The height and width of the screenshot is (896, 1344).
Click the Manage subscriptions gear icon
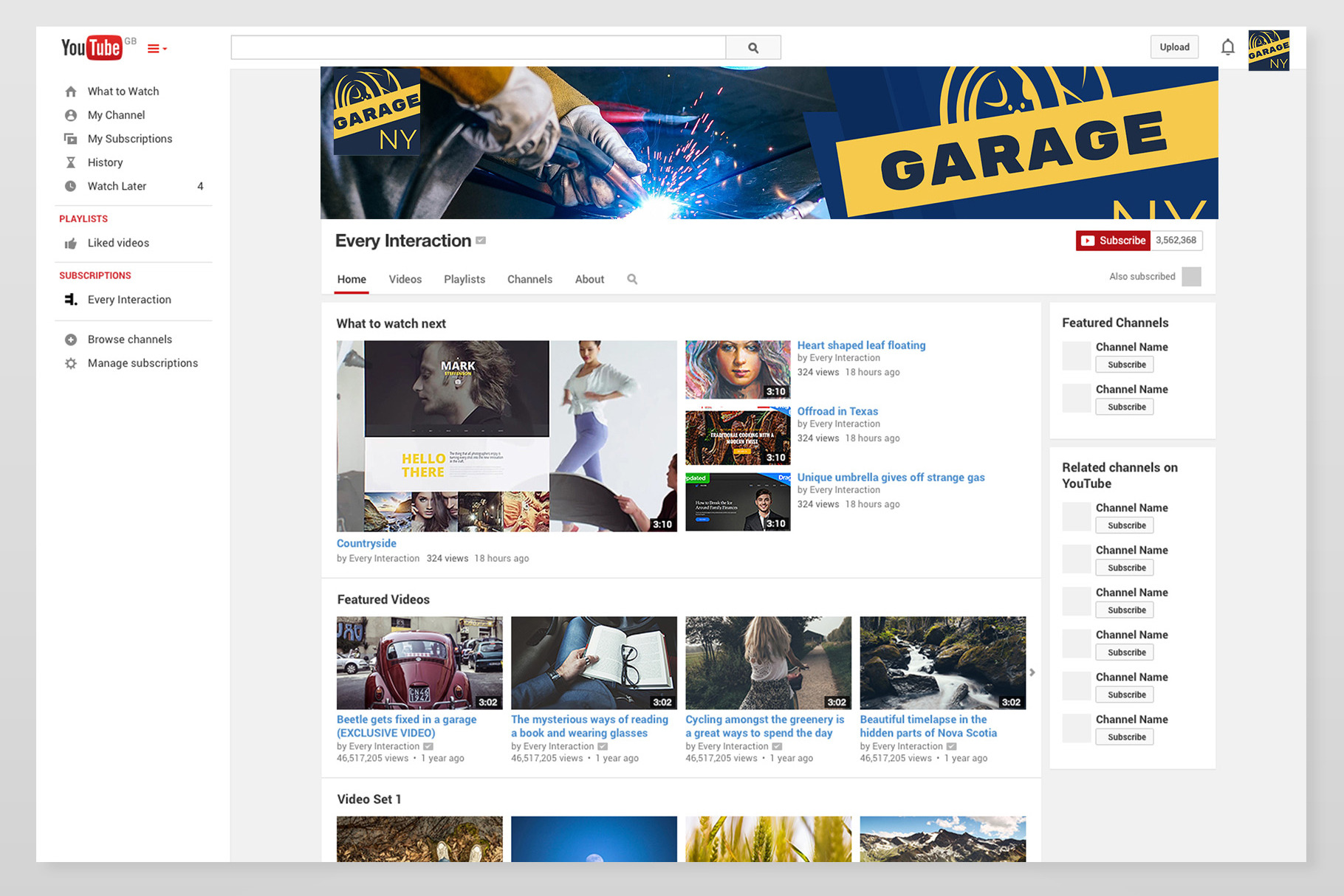(x=71, y=363)
